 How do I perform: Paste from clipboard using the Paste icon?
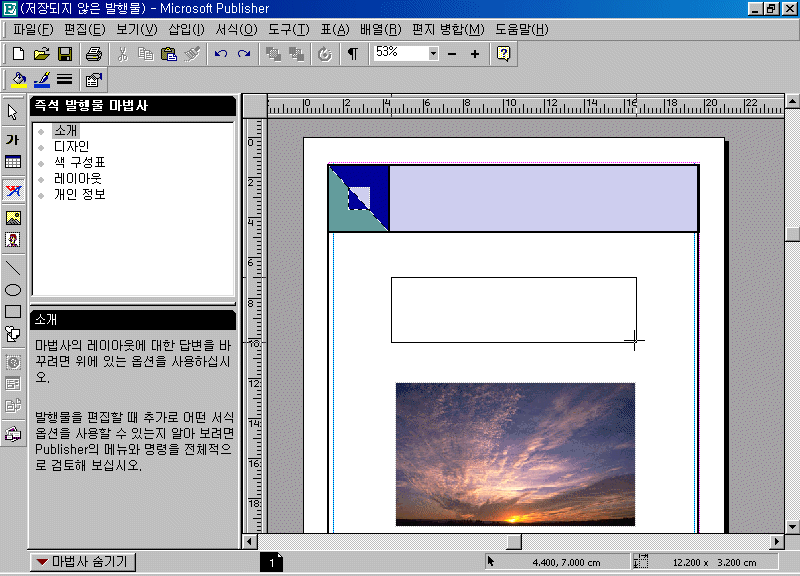tap(168, 54)
